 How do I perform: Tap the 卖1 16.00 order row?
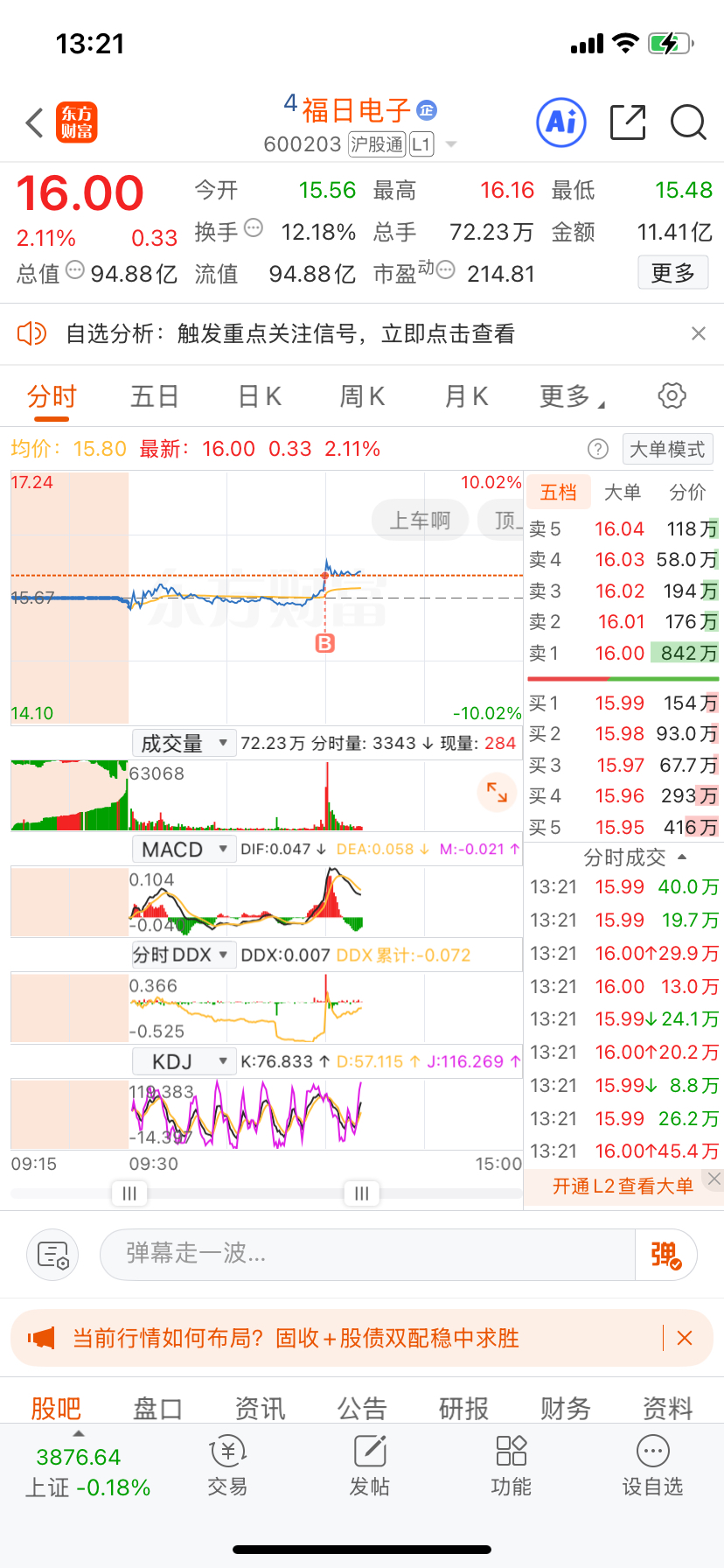(x=623, y=653)
